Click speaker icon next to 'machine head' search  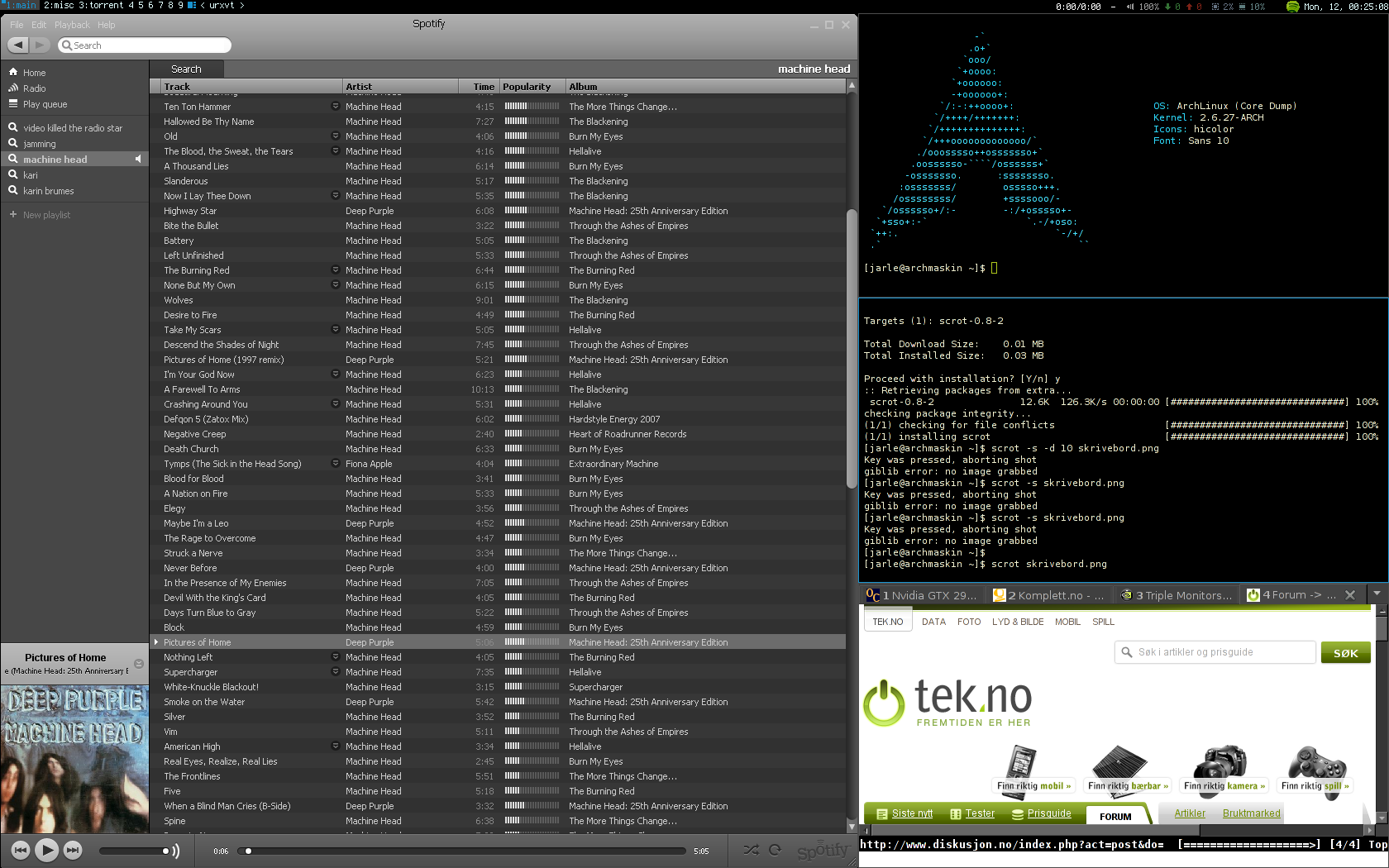(x=138, y=159)
